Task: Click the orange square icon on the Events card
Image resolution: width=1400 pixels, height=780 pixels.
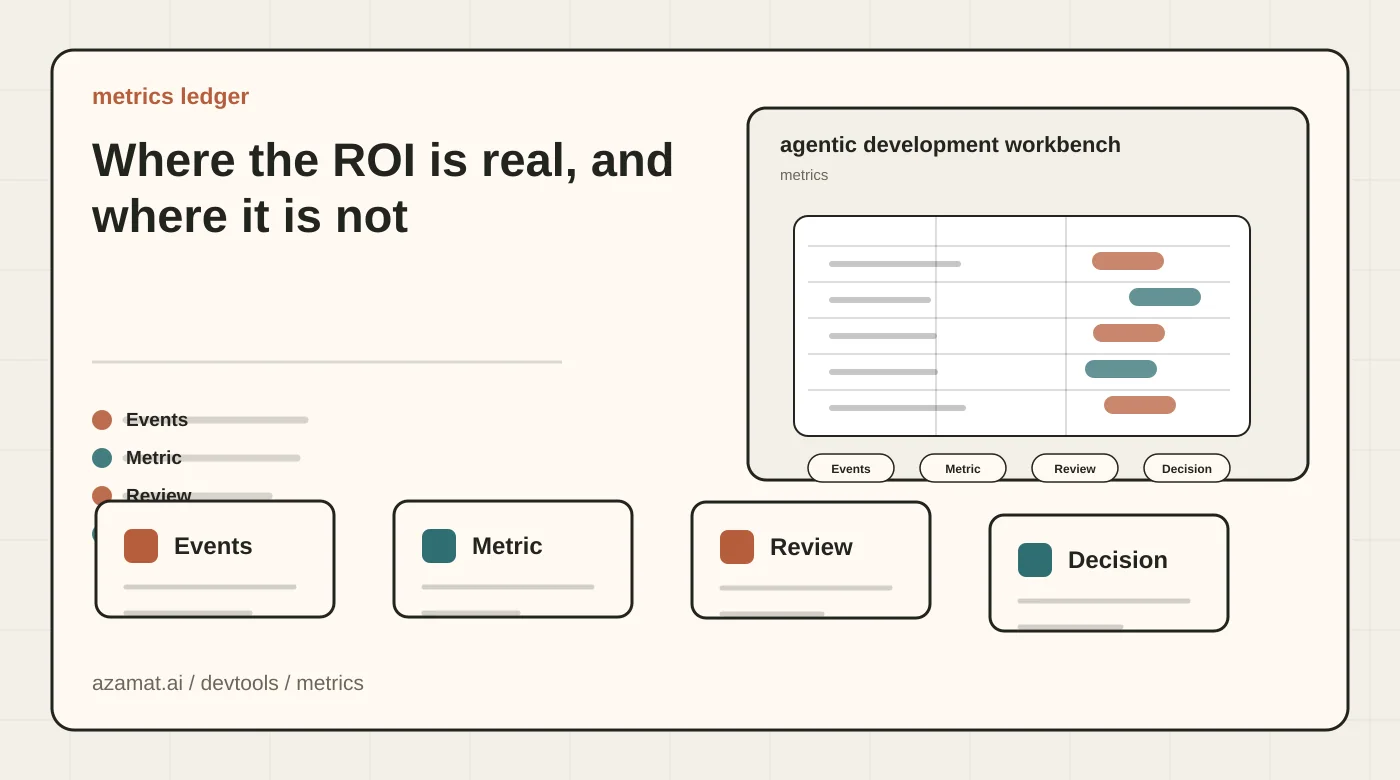Action: pos(141,546)
